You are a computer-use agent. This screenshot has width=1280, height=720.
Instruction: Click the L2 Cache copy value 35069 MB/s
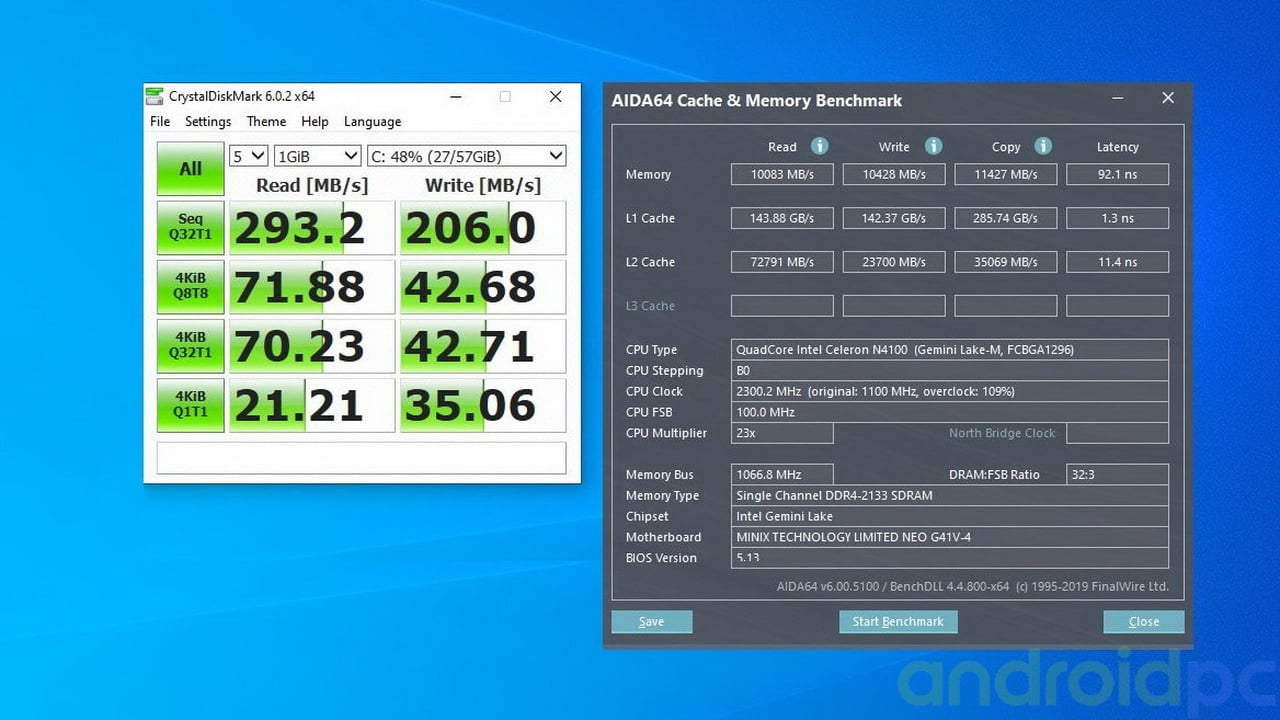point(1006,262)
